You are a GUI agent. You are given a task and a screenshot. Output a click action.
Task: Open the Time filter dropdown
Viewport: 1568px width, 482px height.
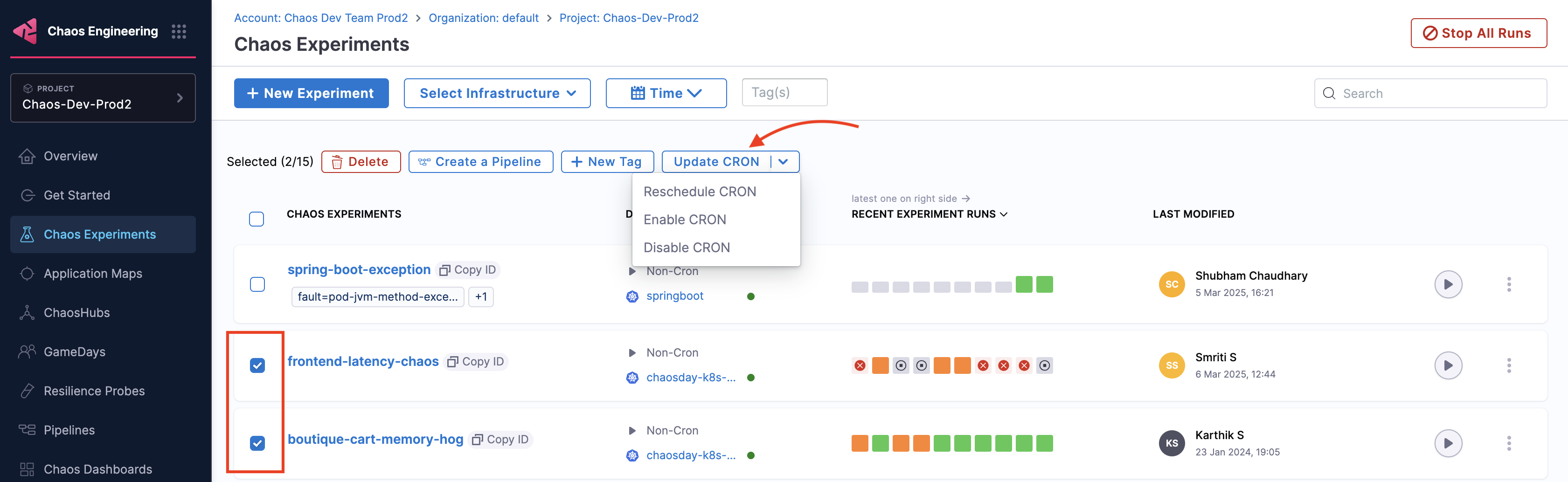(x=666, y=93)
